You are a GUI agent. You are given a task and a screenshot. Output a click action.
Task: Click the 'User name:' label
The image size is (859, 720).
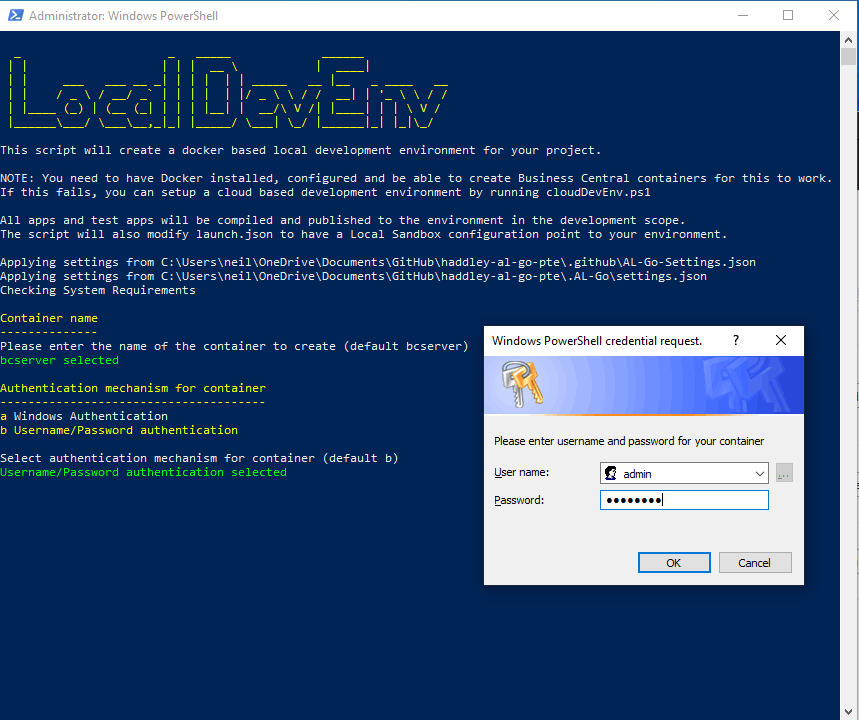point(521,472)
